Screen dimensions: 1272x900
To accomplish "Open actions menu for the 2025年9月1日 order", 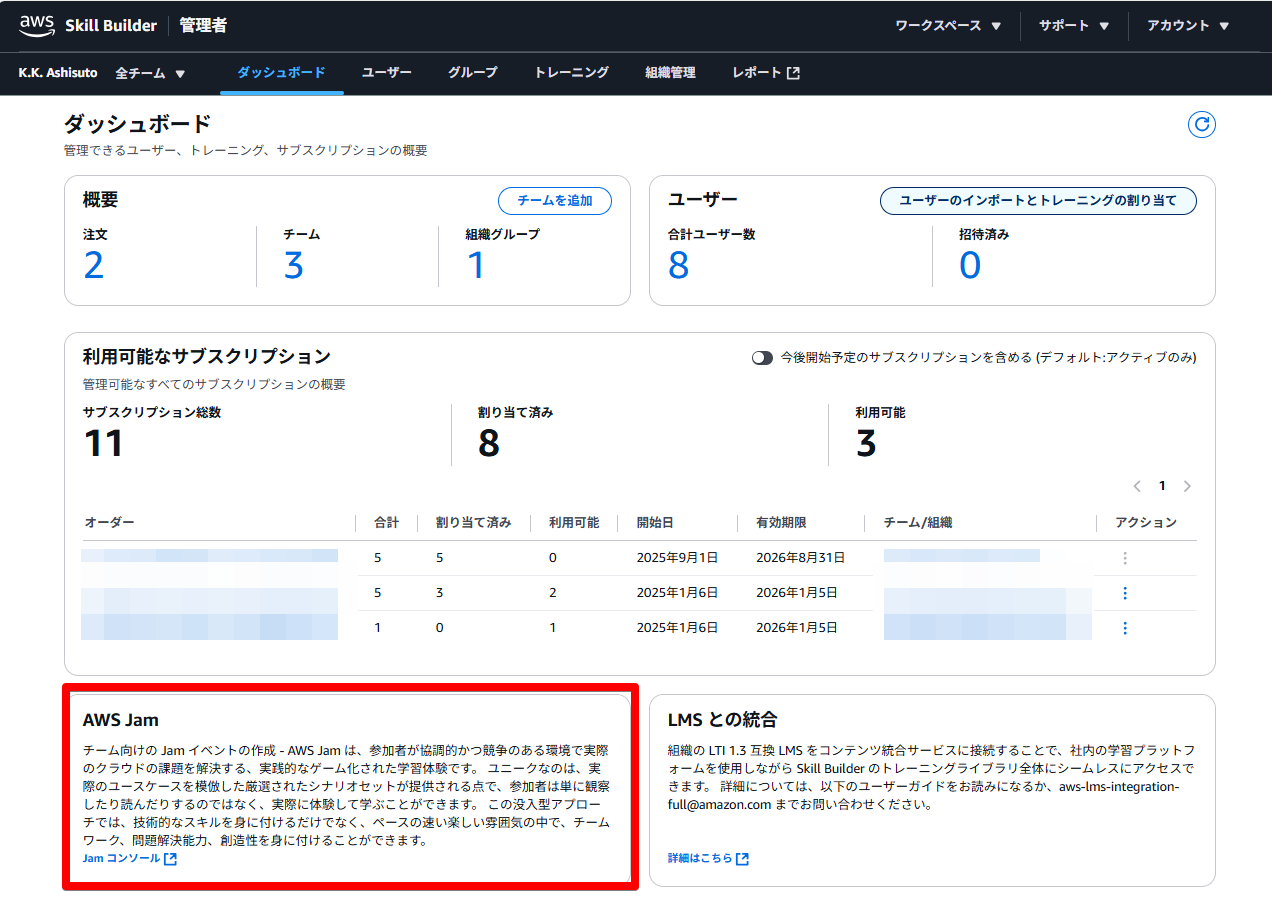I will click(1125, 558).
